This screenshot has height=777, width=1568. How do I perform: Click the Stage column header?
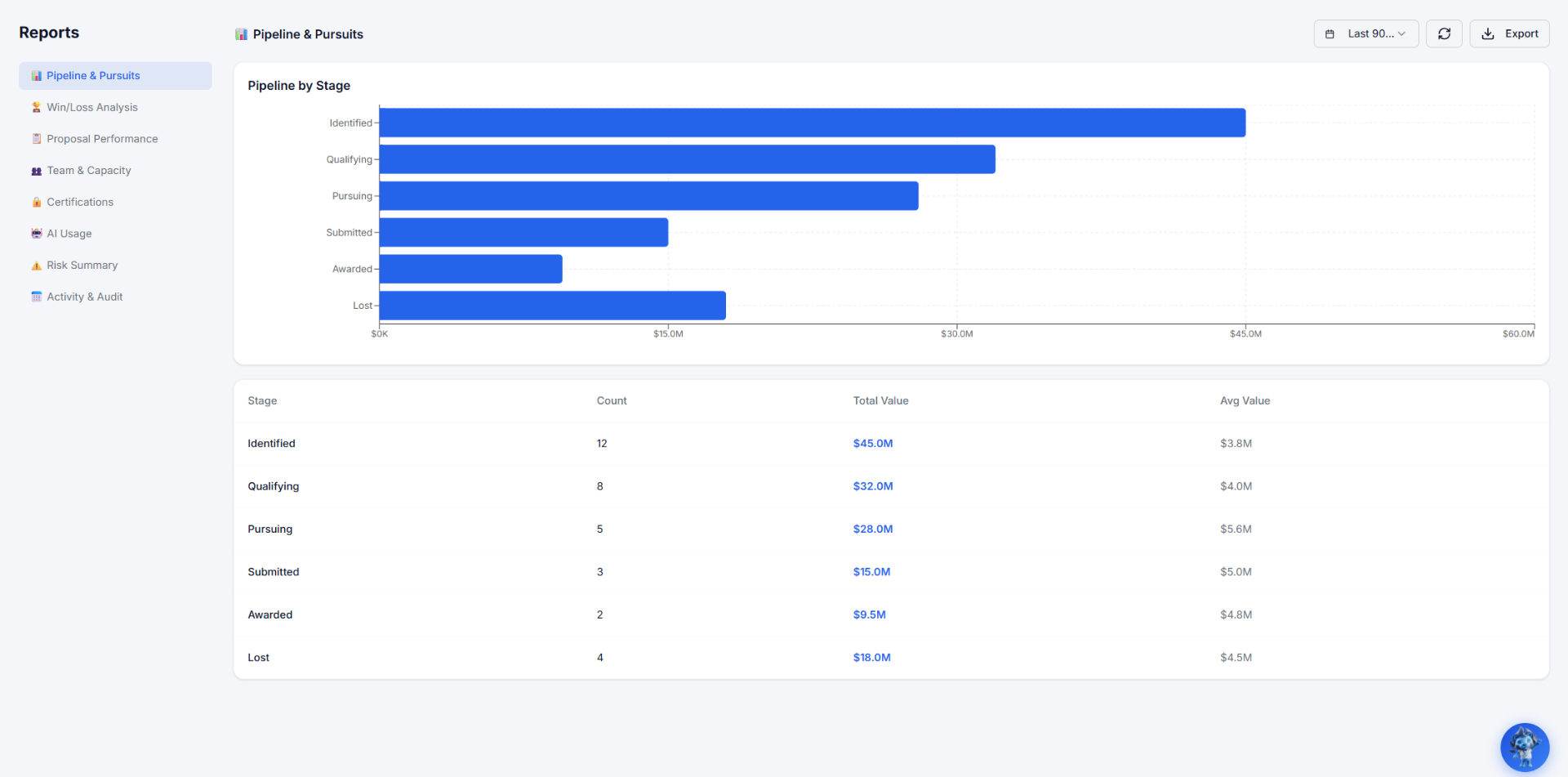[262, 401]
